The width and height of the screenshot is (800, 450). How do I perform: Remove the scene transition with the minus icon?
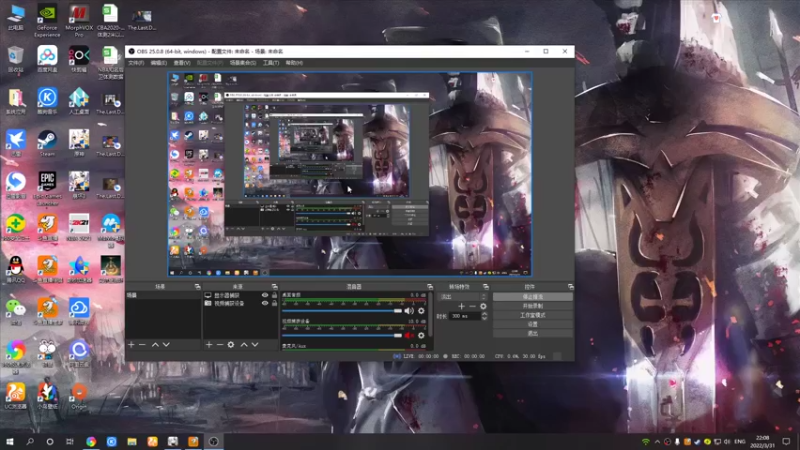click(x=472, y=306)
